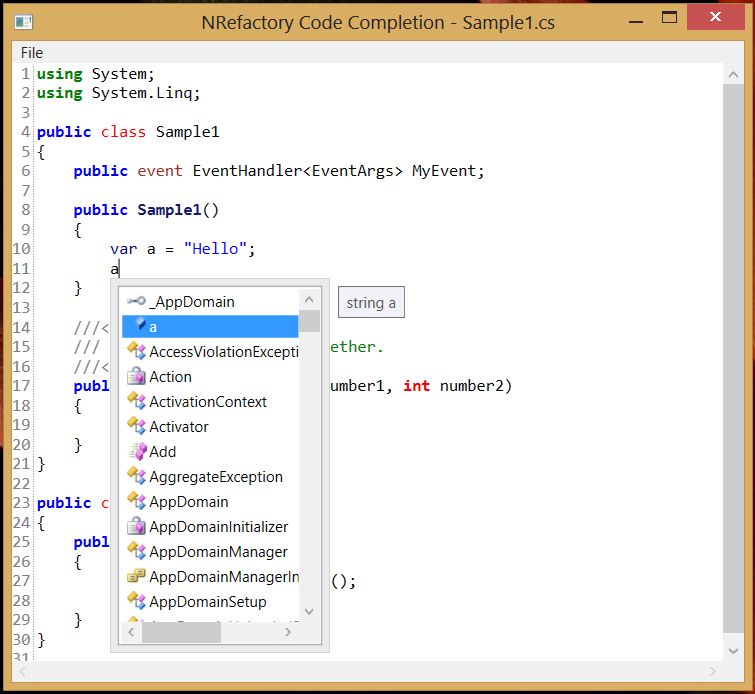Screen dimensions: 755x694
Task: Click delegate icon beside AppDomainInitializer
Action: (136, 526)
